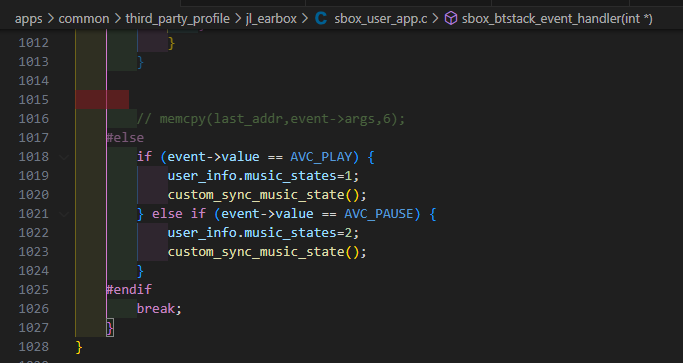The image size is (683, 363).
Task: Click line number 1028 in the gutter
Action: click(x=34, y=347)
